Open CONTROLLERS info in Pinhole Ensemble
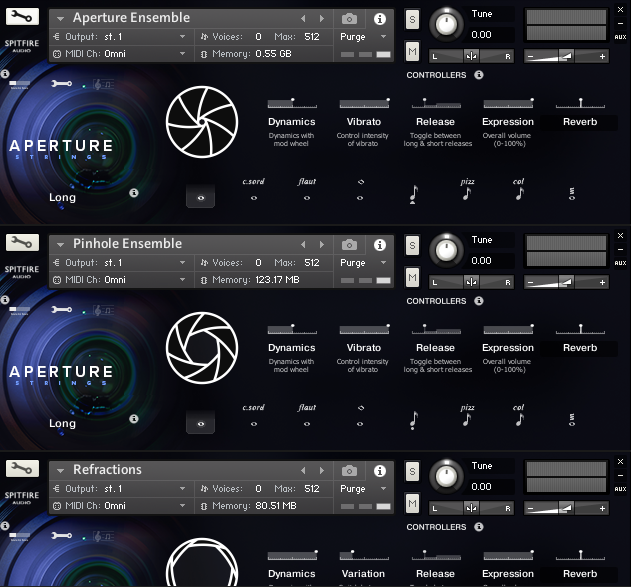The width and height of the screenshot is (631, 587). 478,301
